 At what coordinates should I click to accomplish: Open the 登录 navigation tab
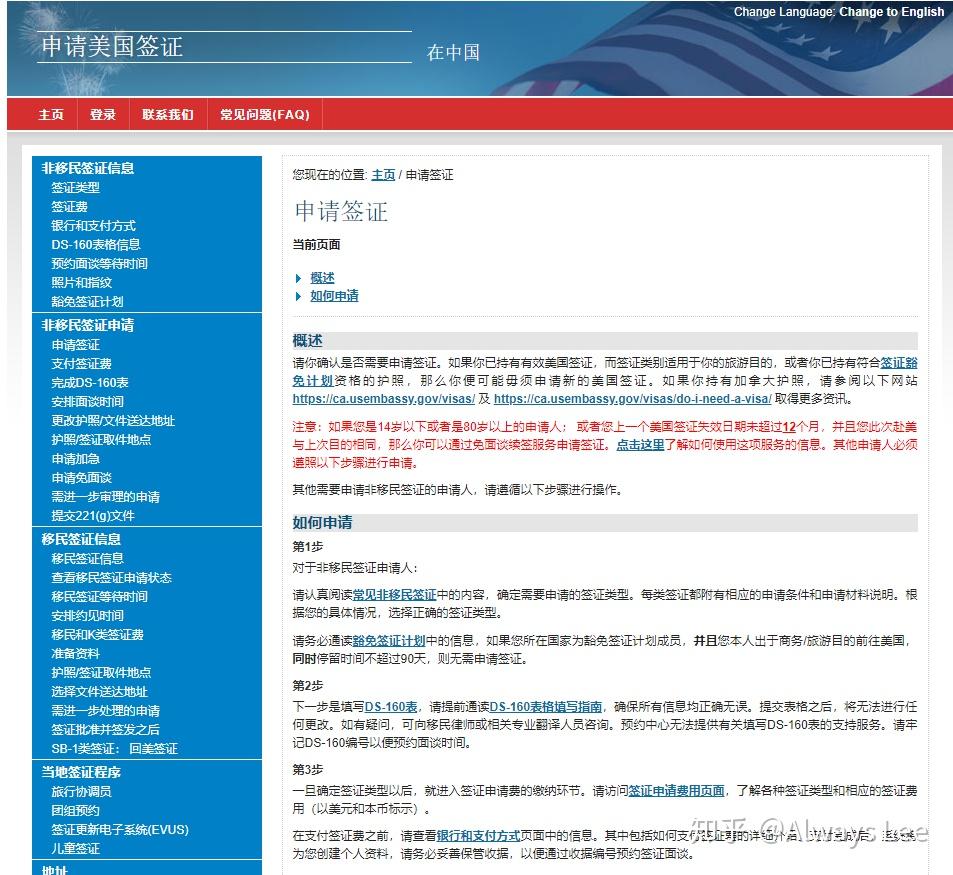tap(103, 114)
